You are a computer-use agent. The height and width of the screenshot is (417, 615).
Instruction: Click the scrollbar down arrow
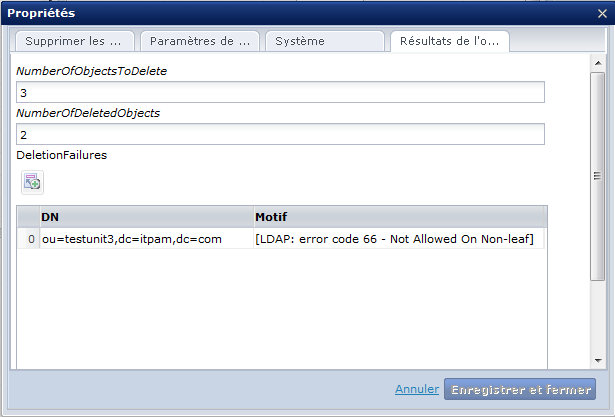tap(598, 361)
